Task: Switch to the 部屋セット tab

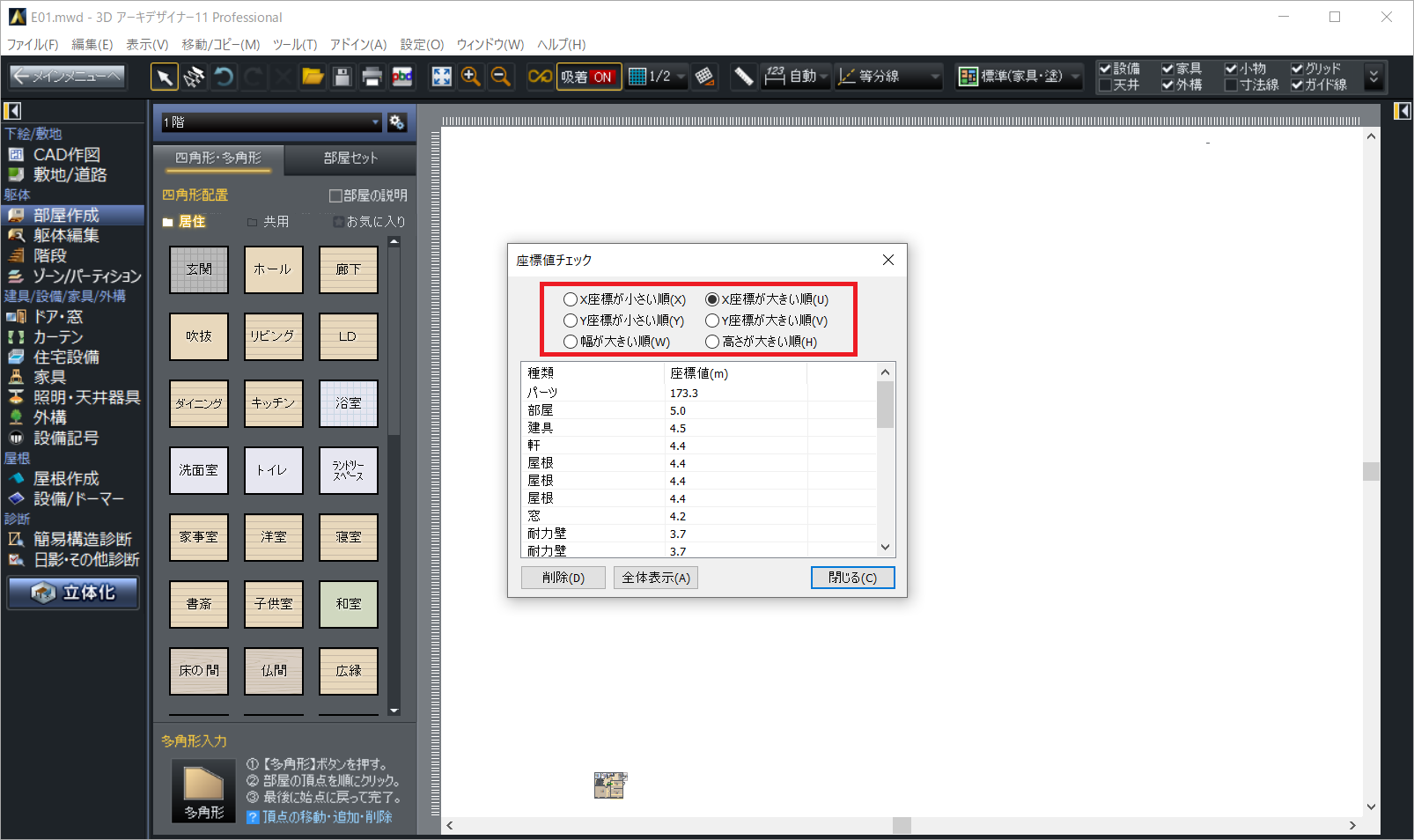Action: coord(350,158)
